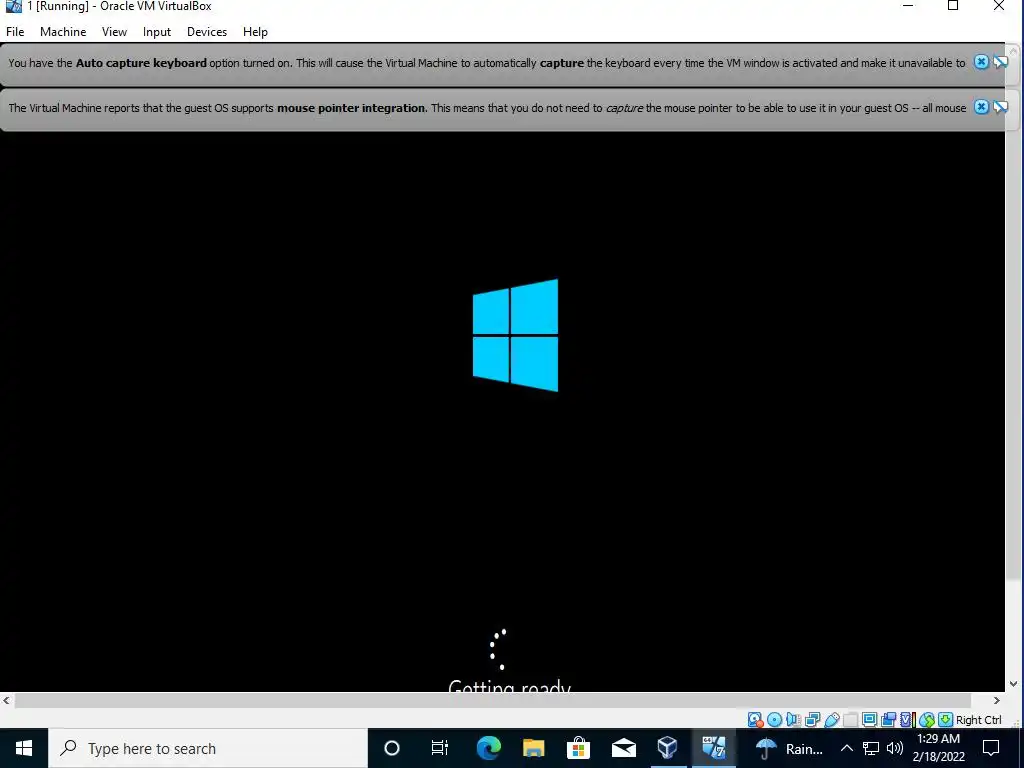Viewport: 1024px width, 768px height.
Task: Click the horizontal scrollbar right arrow
Action: (x=997, y=700)
